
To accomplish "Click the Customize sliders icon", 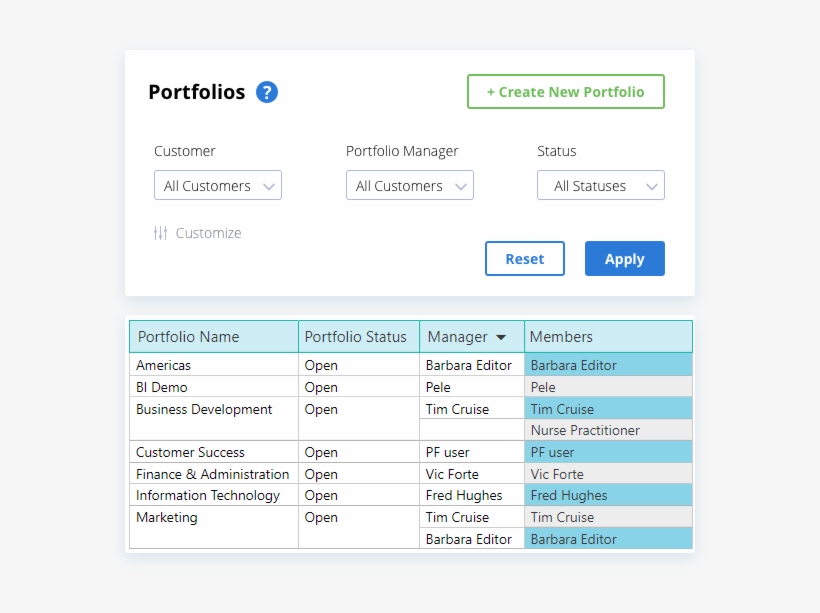I will (x=160, y=233).
